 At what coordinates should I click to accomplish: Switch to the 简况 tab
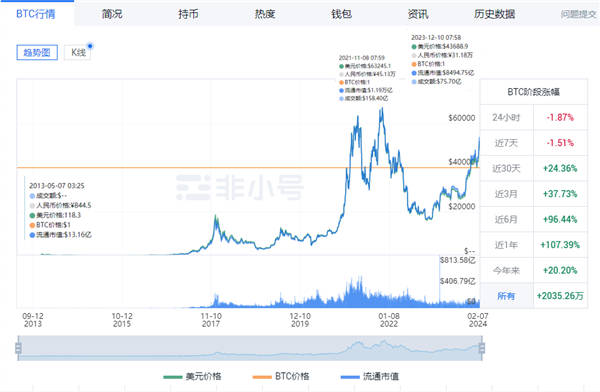(x=112, y=14)
